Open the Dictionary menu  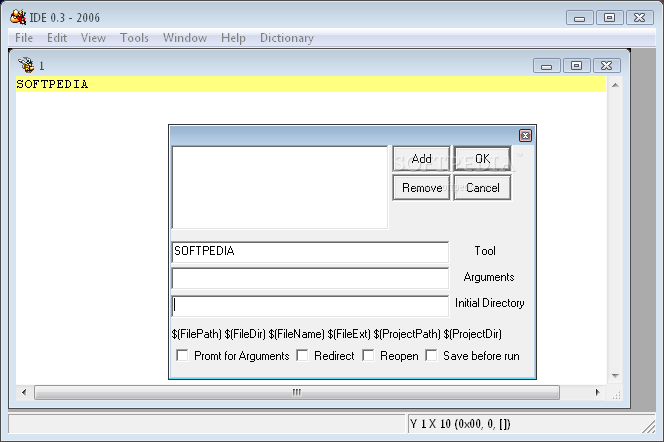287,38
